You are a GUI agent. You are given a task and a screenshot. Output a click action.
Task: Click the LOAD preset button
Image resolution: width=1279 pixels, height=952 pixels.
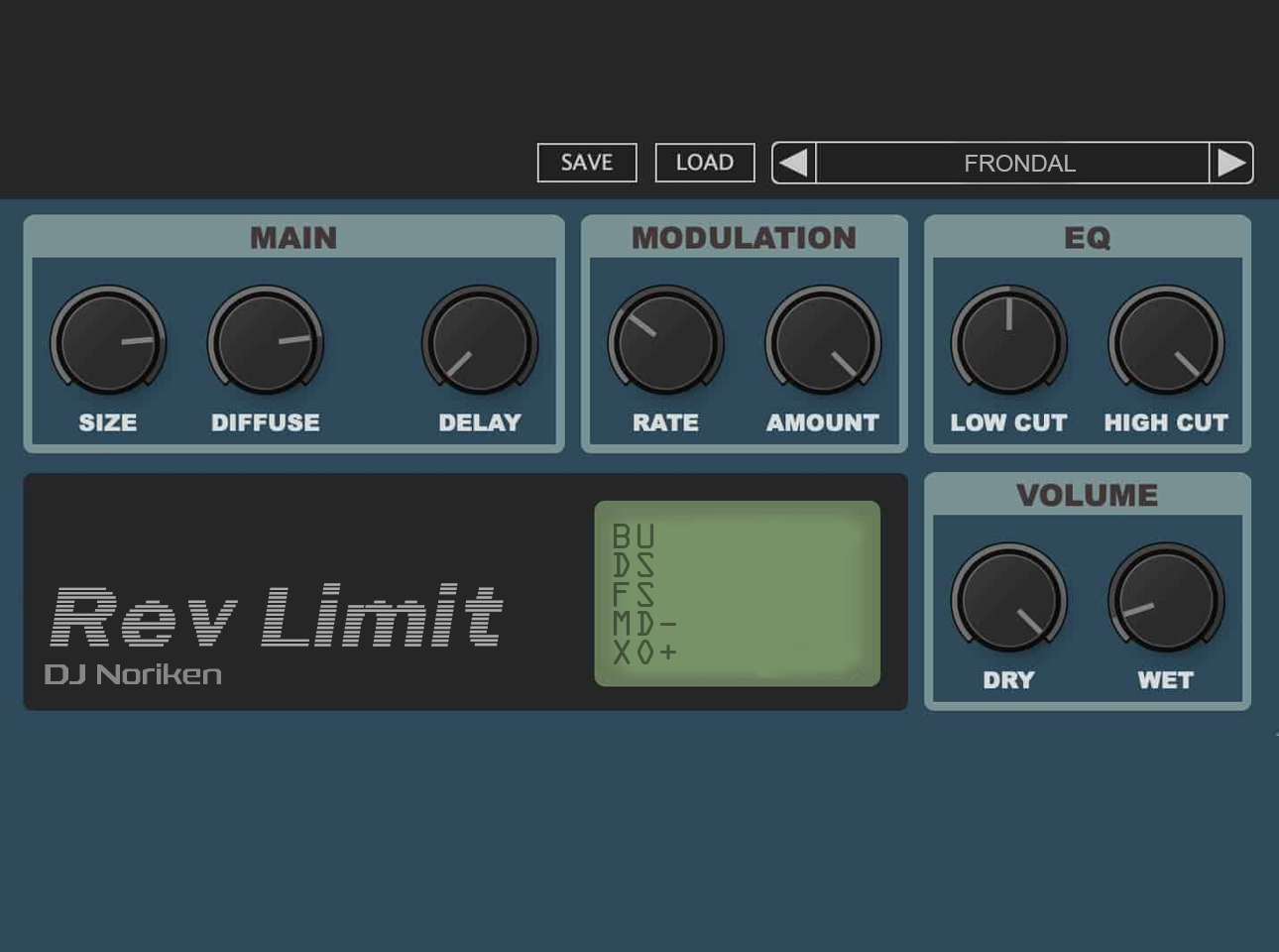coord(705,163)
